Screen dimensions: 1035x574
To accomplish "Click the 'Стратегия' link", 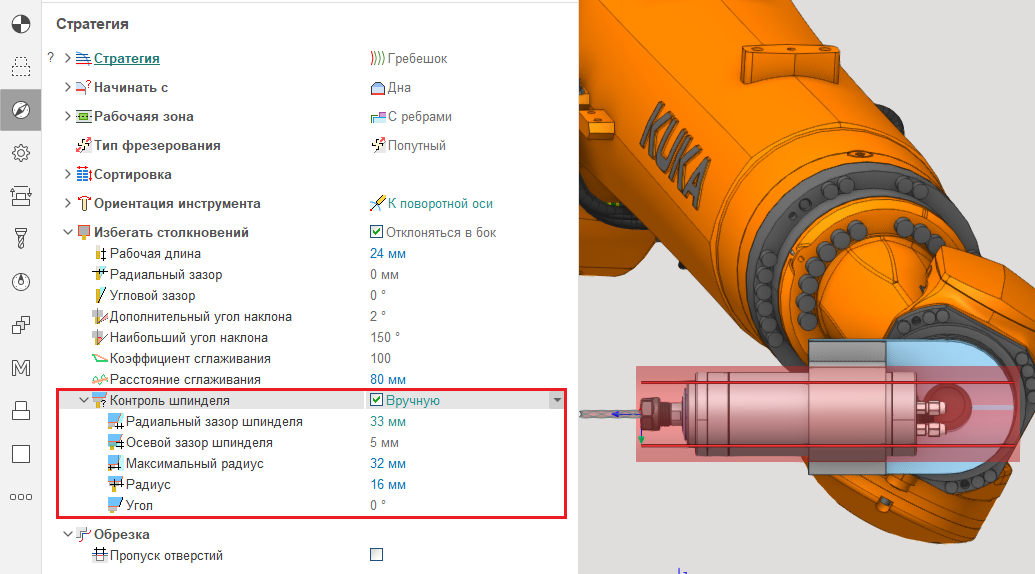I will pos(127,59).
